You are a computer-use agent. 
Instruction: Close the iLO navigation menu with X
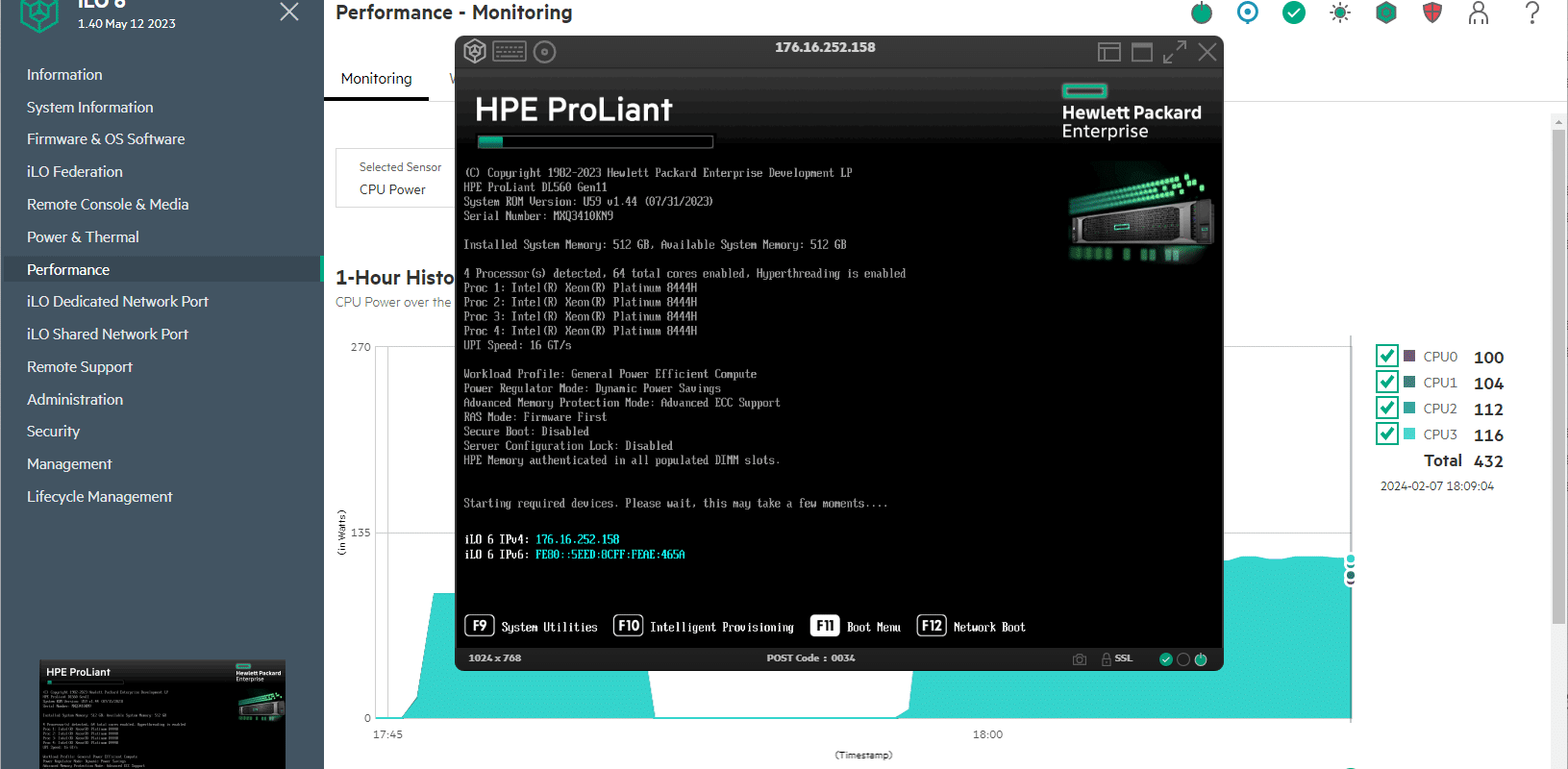click(x=289, y=12)
